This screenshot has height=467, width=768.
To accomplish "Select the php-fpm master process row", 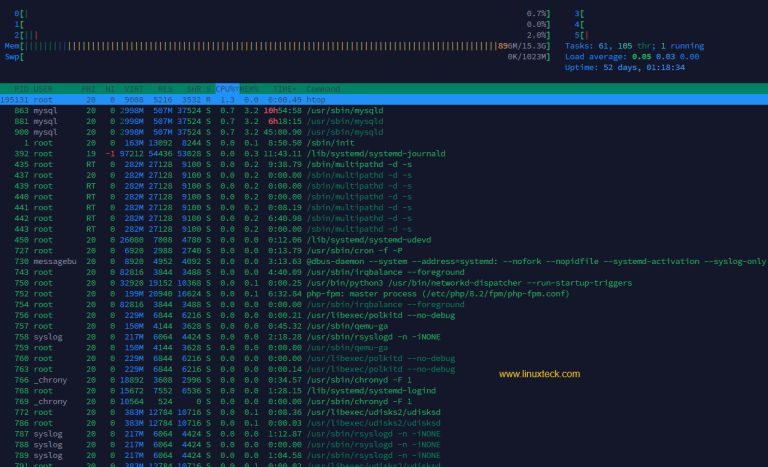I will coord(384,294).
